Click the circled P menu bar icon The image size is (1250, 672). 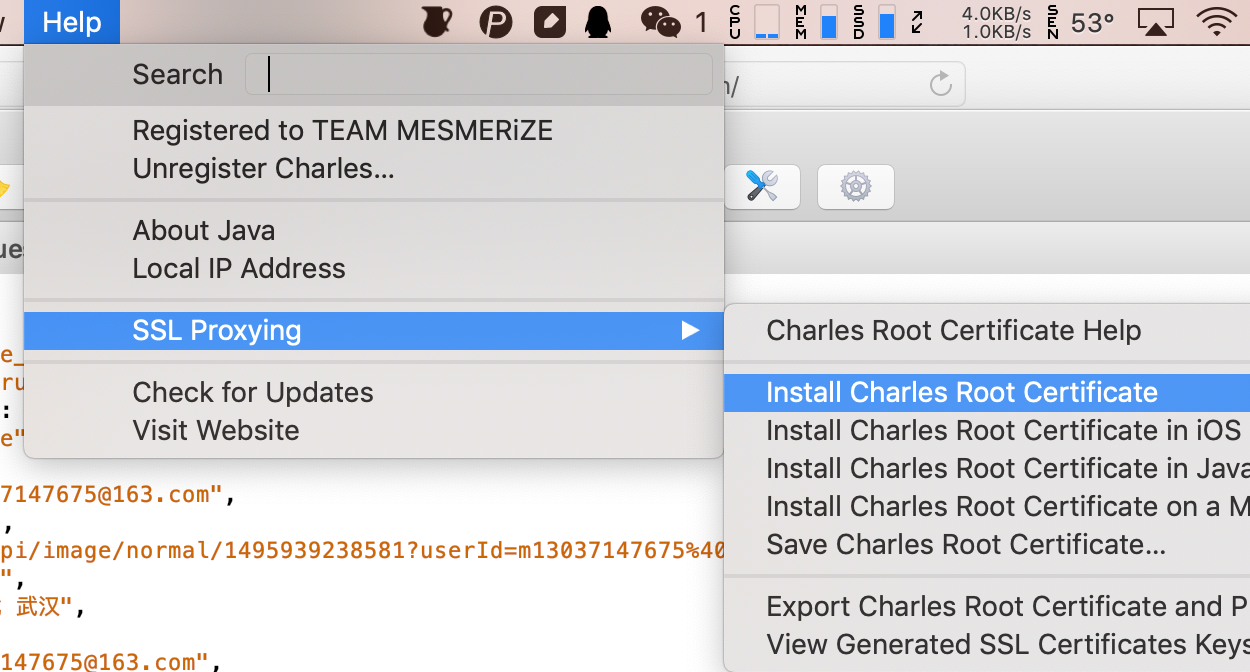[x=495, y=21]
